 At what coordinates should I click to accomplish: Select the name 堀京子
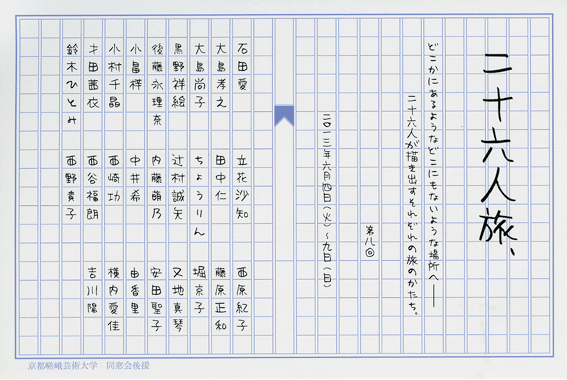[x=199, y=290]
